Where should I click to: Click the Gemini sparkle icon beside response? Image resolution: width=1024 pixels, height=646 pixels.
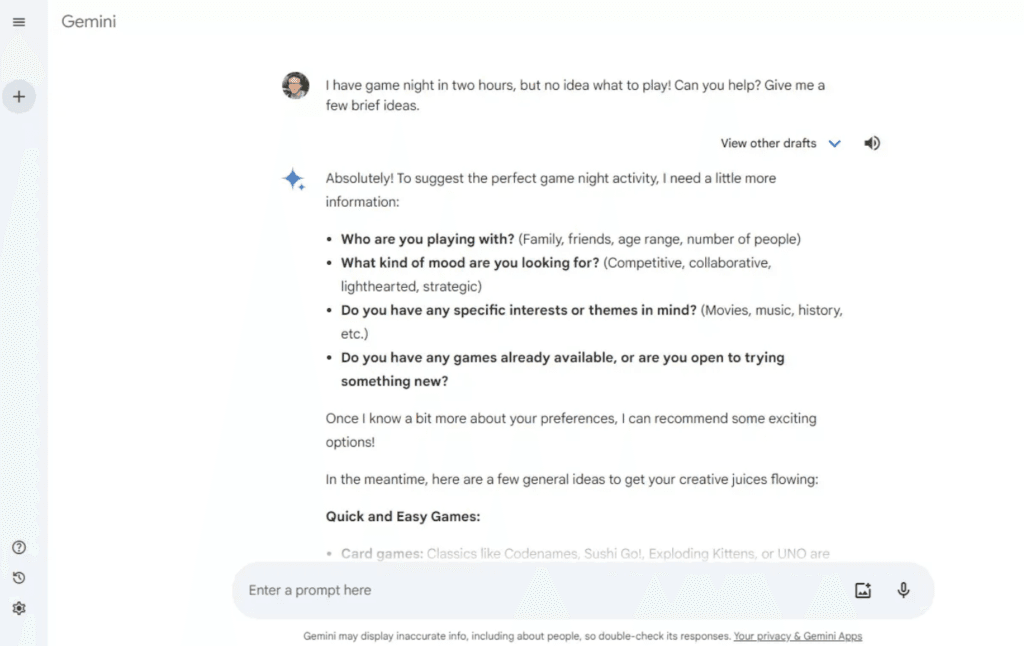pyautogui.click(x=294, y=180)
